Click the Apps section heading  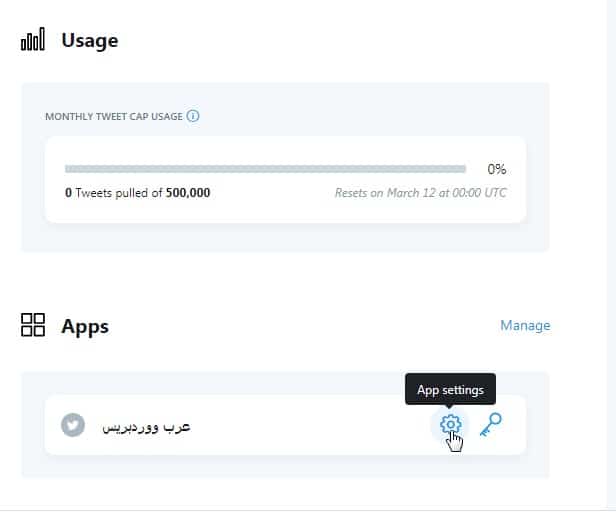coord(85,326)
